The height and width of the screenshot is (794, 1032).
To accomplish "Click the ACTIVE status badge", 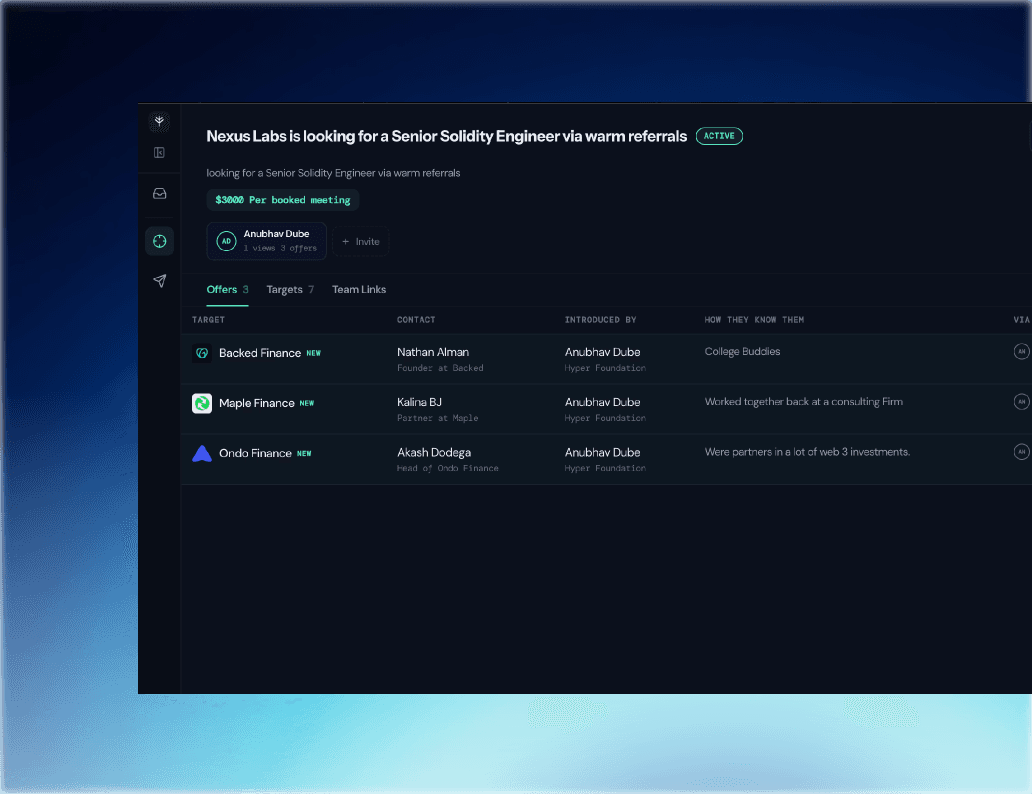I will [719, 136].
